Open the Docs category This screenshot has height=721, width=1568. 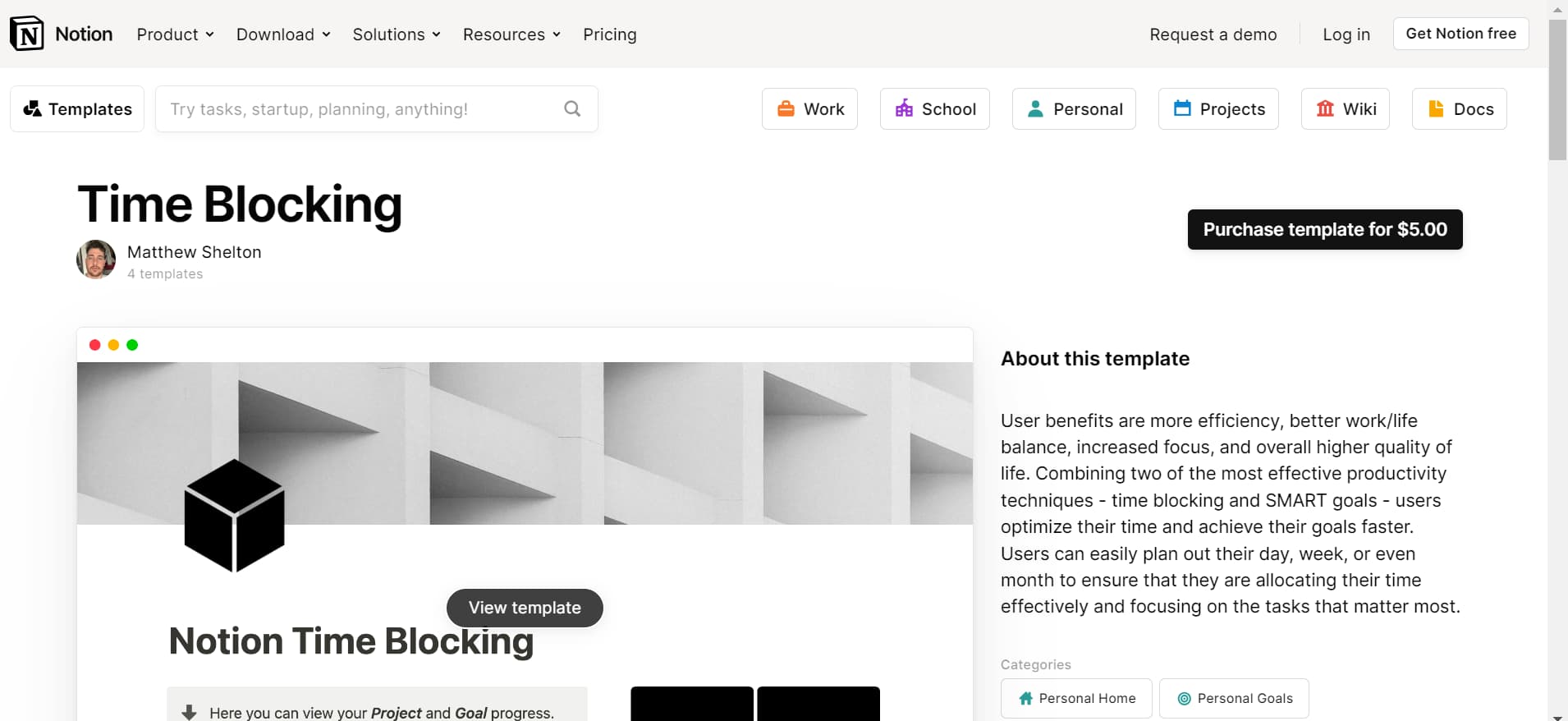click(1459, 109)
